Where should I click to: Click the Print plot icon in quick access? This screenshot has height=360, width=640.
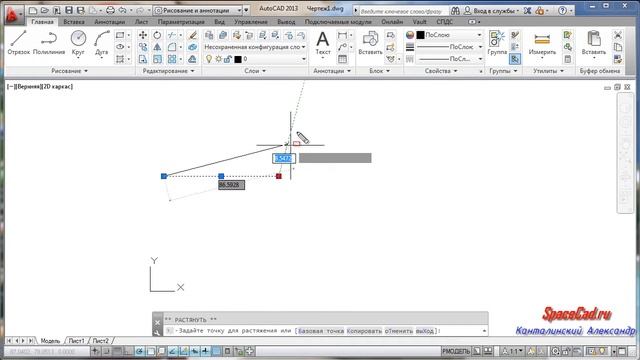point(110,10)
